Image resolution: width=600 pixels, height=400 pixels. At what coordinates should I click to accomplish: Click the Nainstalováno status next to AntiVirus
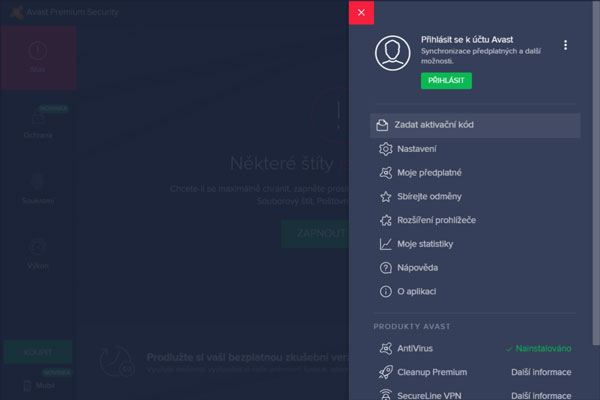tap(539, 349)
